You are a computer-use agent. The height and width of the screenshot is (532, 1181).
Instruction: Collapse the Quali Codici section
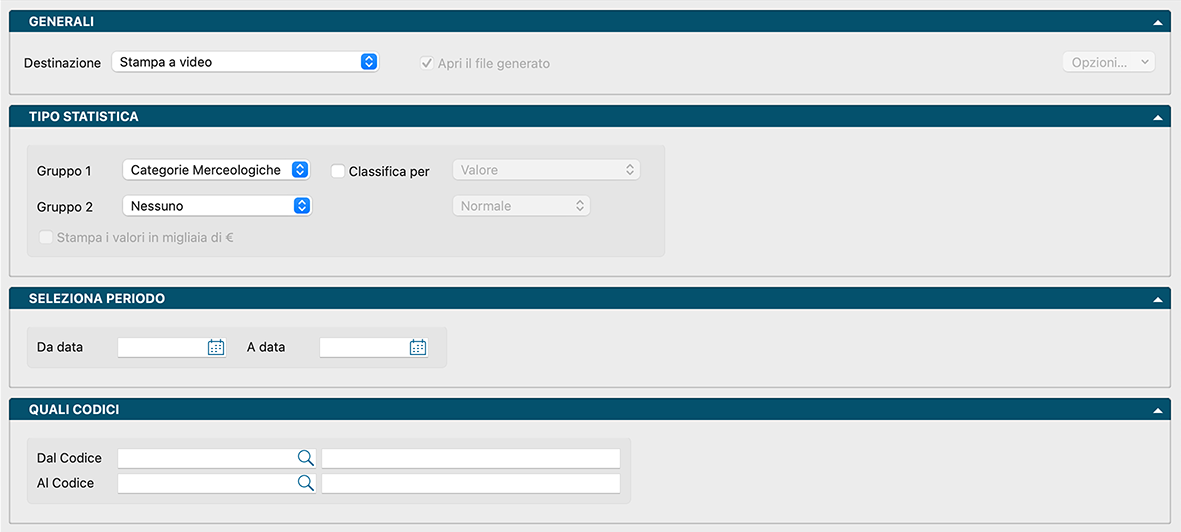click(1157, 410)
